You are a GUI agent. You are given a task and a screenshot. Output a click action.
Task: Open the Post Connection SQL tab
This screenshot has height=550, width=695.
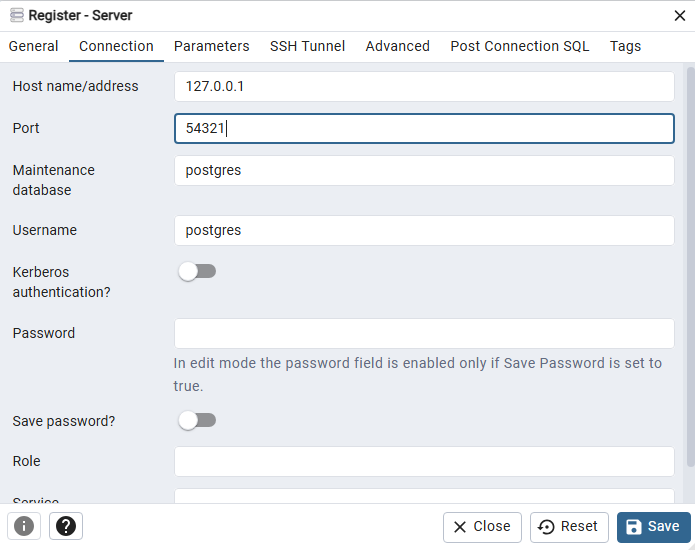520,46
